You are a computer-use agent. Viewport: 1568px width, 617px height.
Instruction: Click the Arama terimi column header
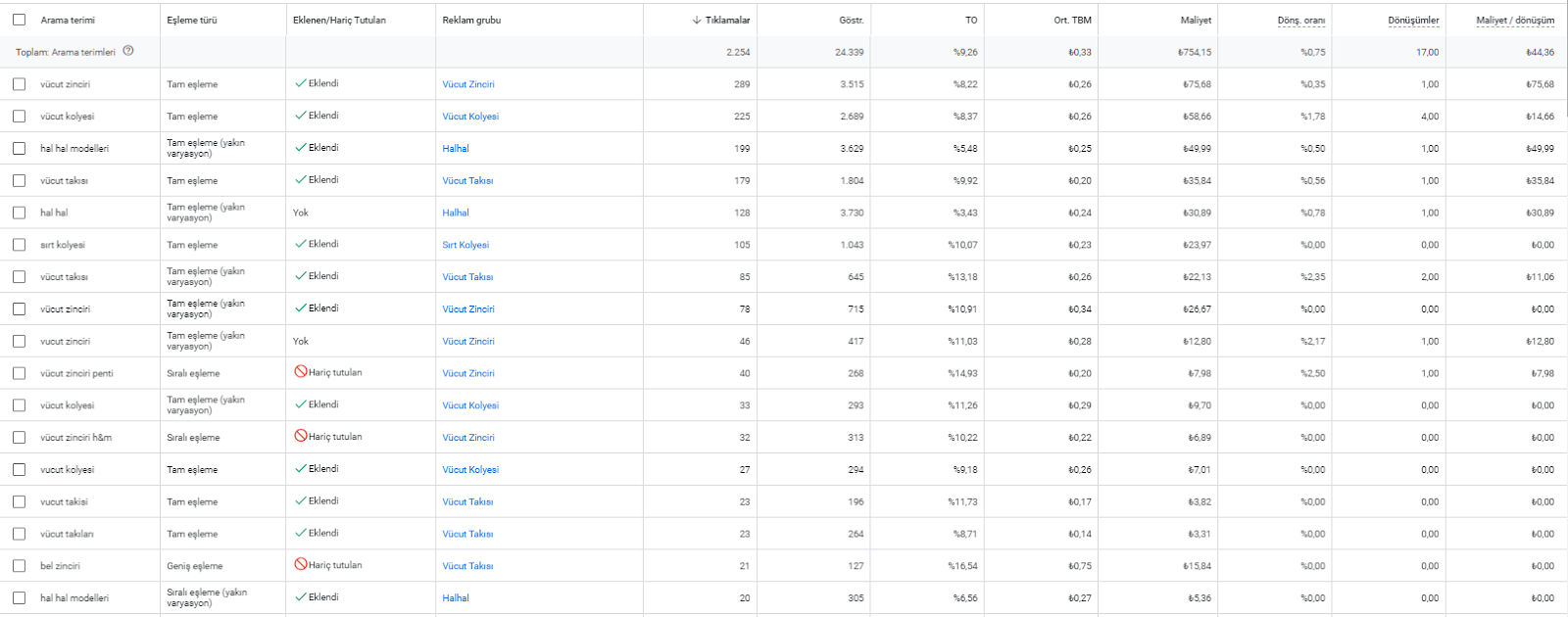click(x=68, y=20)
